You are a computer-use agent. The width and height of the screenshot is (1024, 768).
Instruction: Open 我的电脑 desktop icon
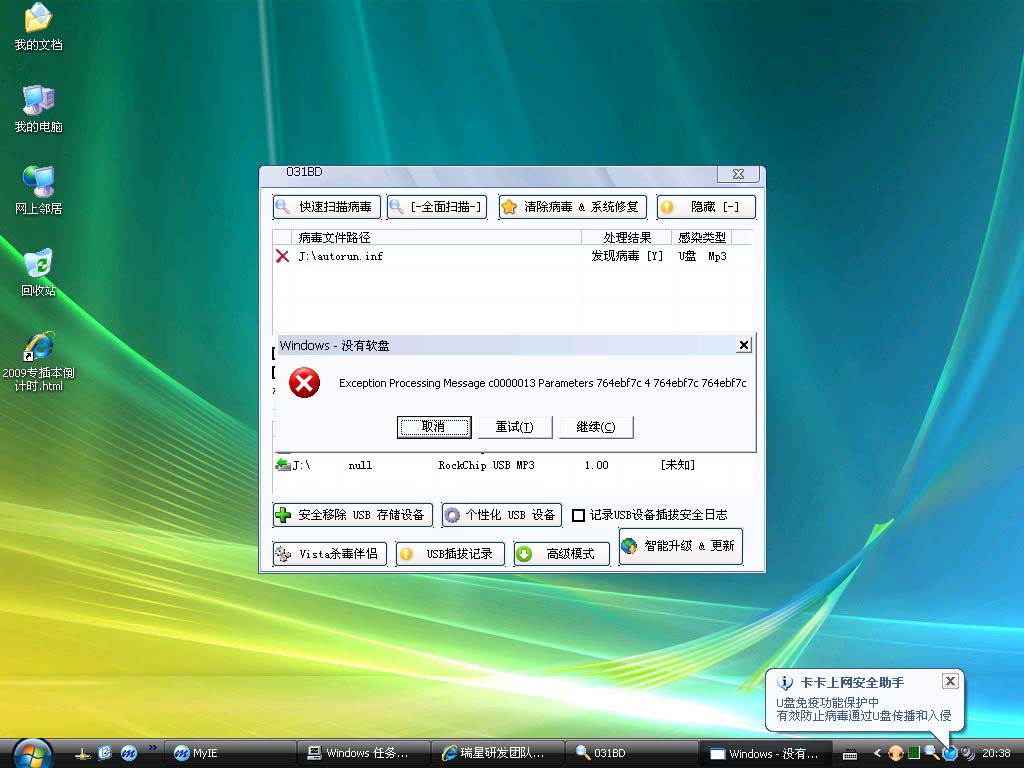point(38,108)
